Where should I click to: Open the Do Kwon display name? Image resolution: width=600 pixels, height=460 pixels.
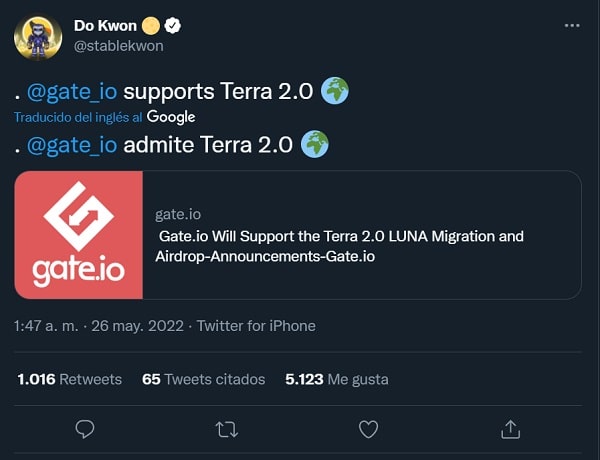pyautogui.click(x=106, y=26)
